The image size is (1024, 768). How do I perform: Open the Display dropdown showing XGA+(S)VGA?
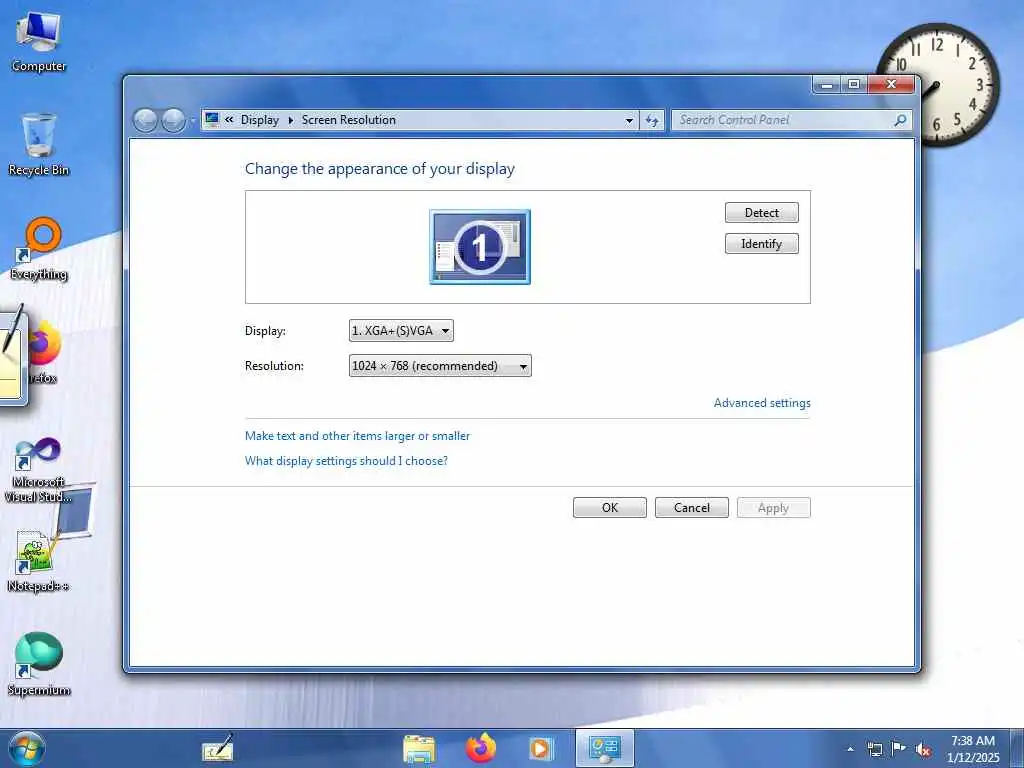click(x=401, y=330)
